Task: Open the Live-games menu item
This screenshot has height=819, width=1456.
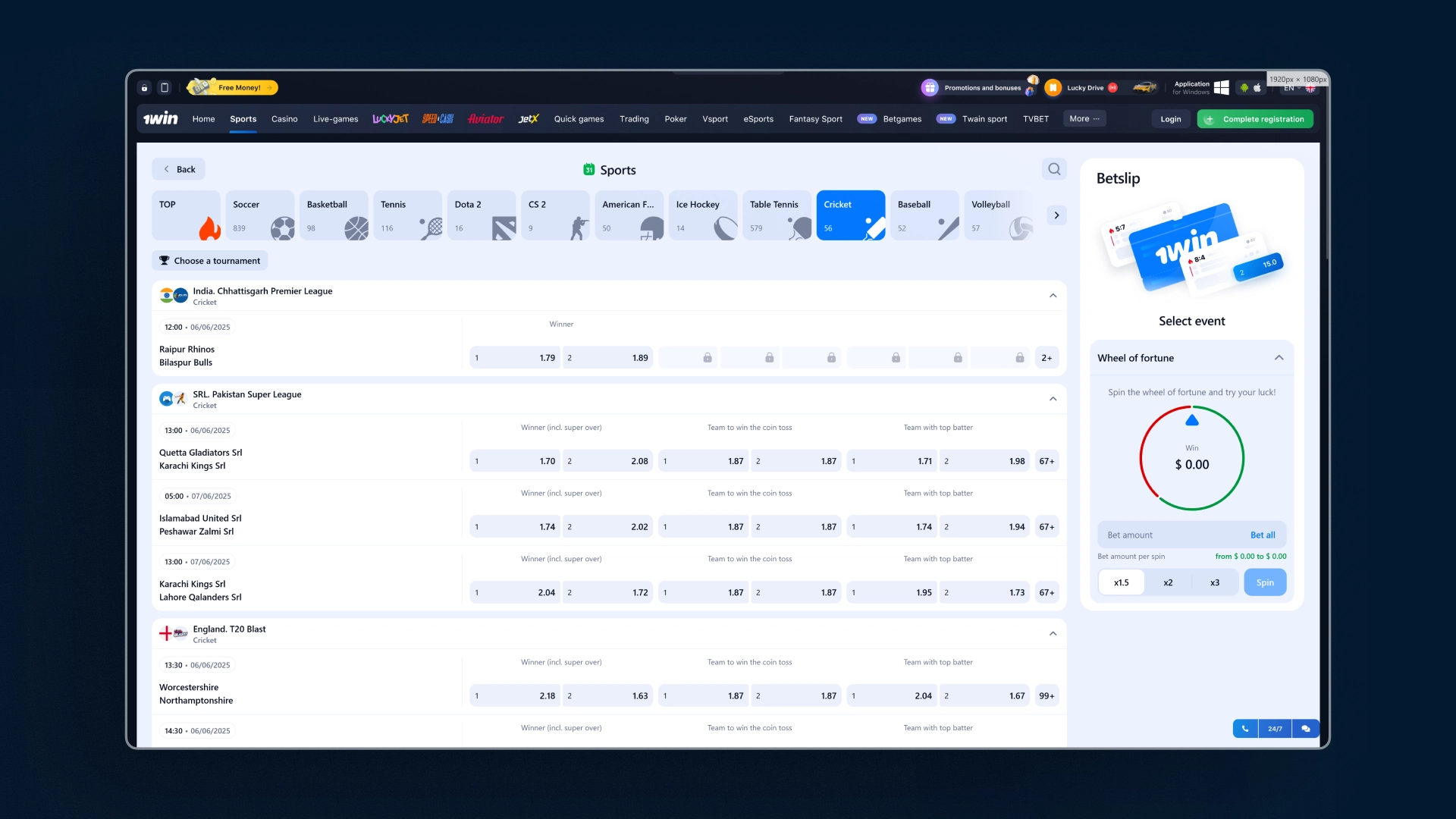Action: point(335,119)
